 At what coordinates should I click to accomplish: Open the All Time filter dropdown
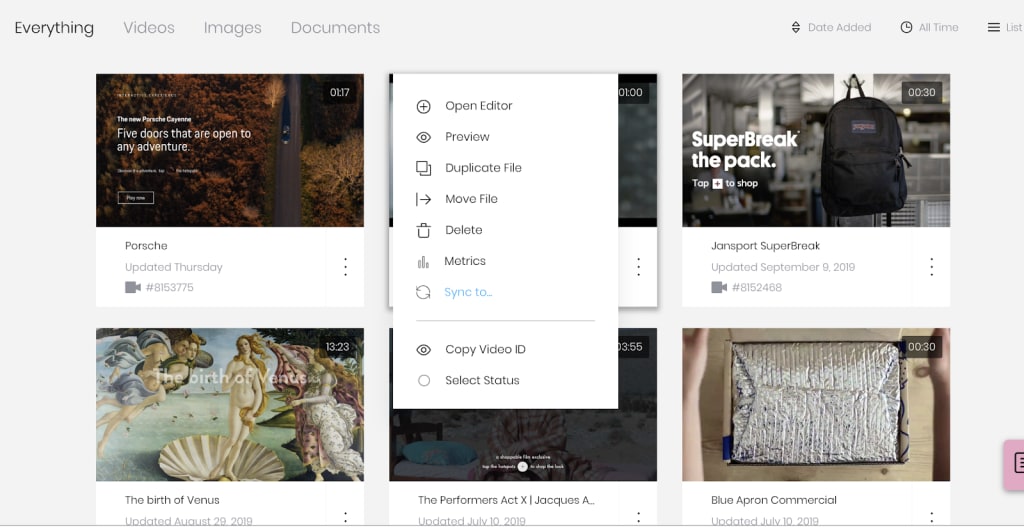coord(929,27)
